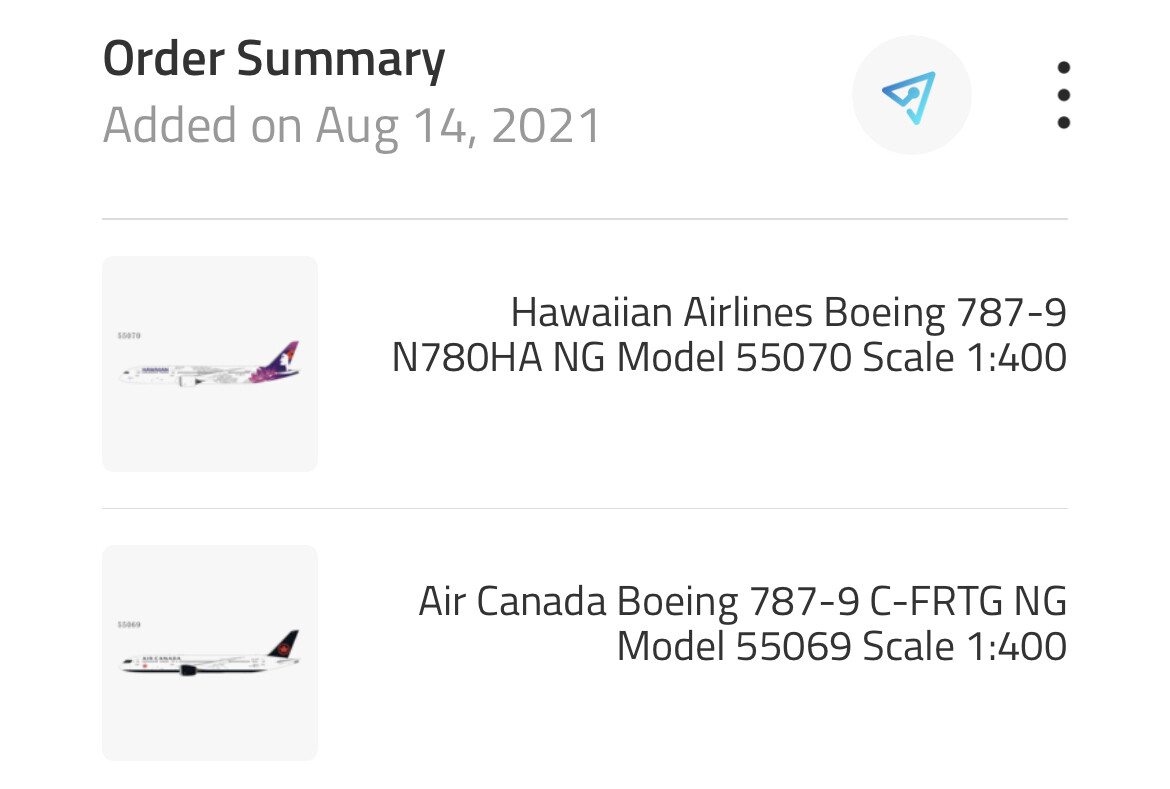Select the Hawaiian Airlines Boeing 787-9 title
This screenshot has height=789, width=1170.
click(x=788, y=313)
